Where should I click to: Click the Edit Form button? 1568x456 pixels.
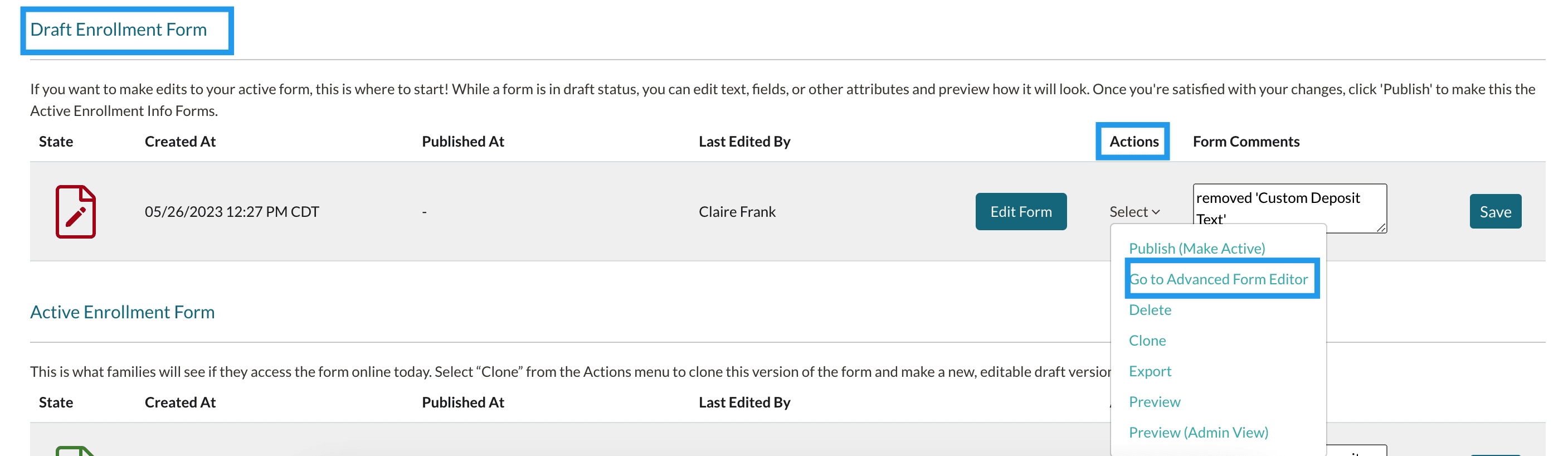(1020, 212)
